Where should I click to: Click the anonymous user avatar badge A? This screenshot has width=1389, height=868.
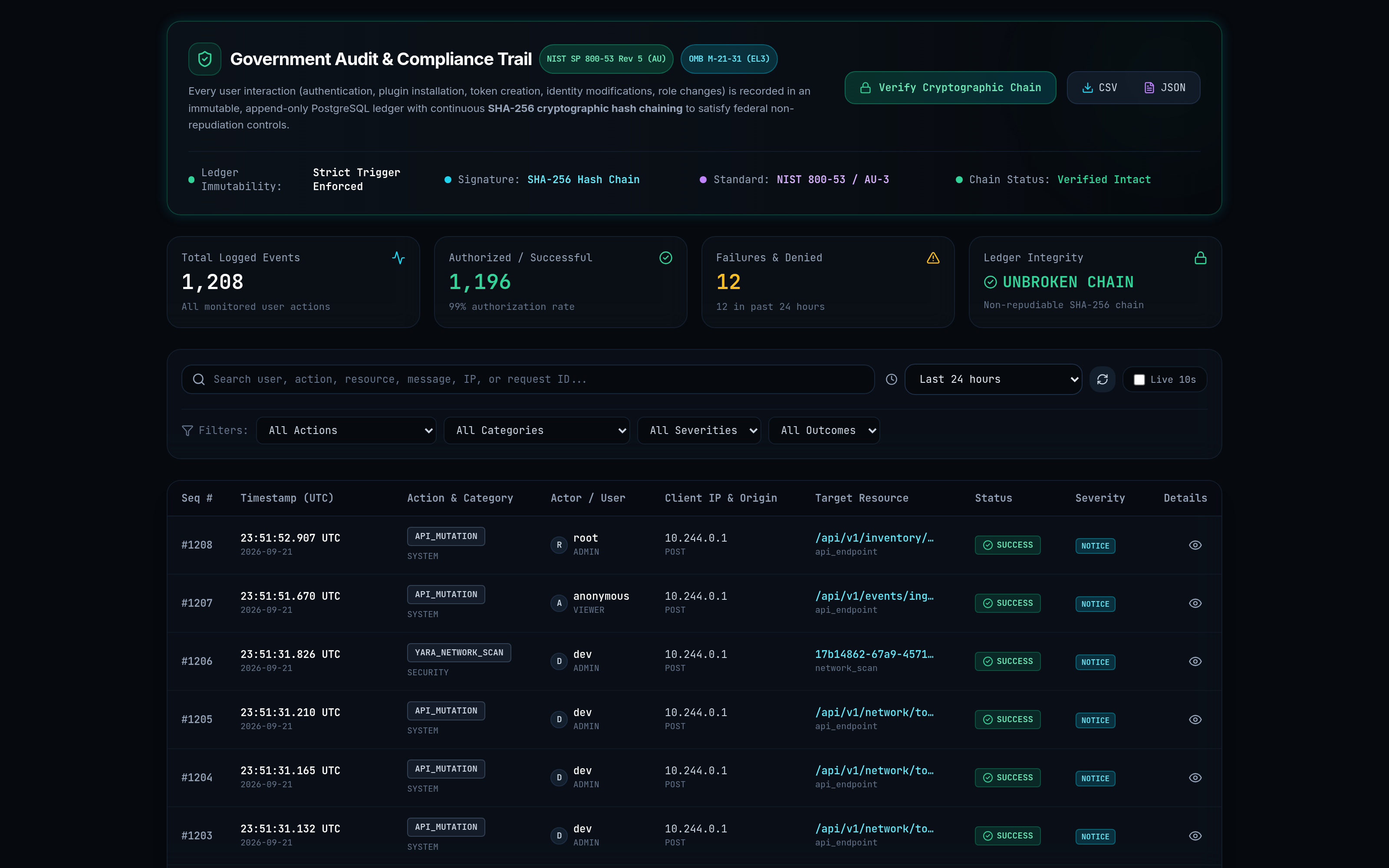559,603
